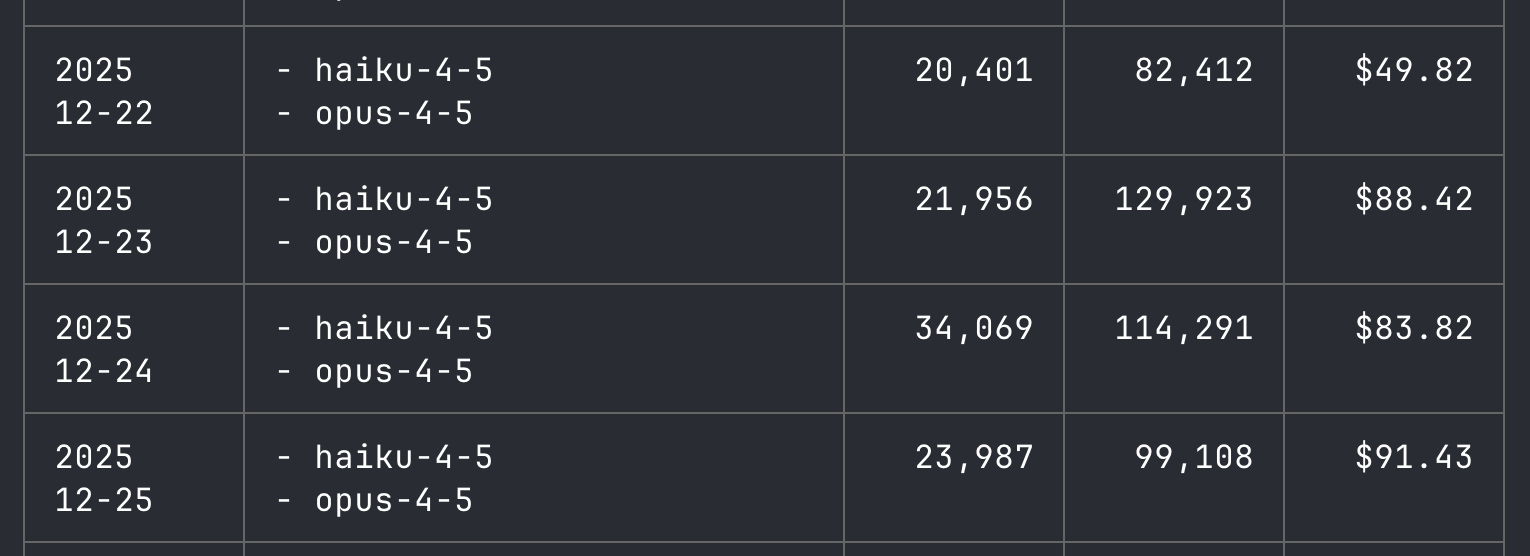Screen dimensions: 1530x556
Task: Select the 99,108 token value
Action: coord(1193,457)
